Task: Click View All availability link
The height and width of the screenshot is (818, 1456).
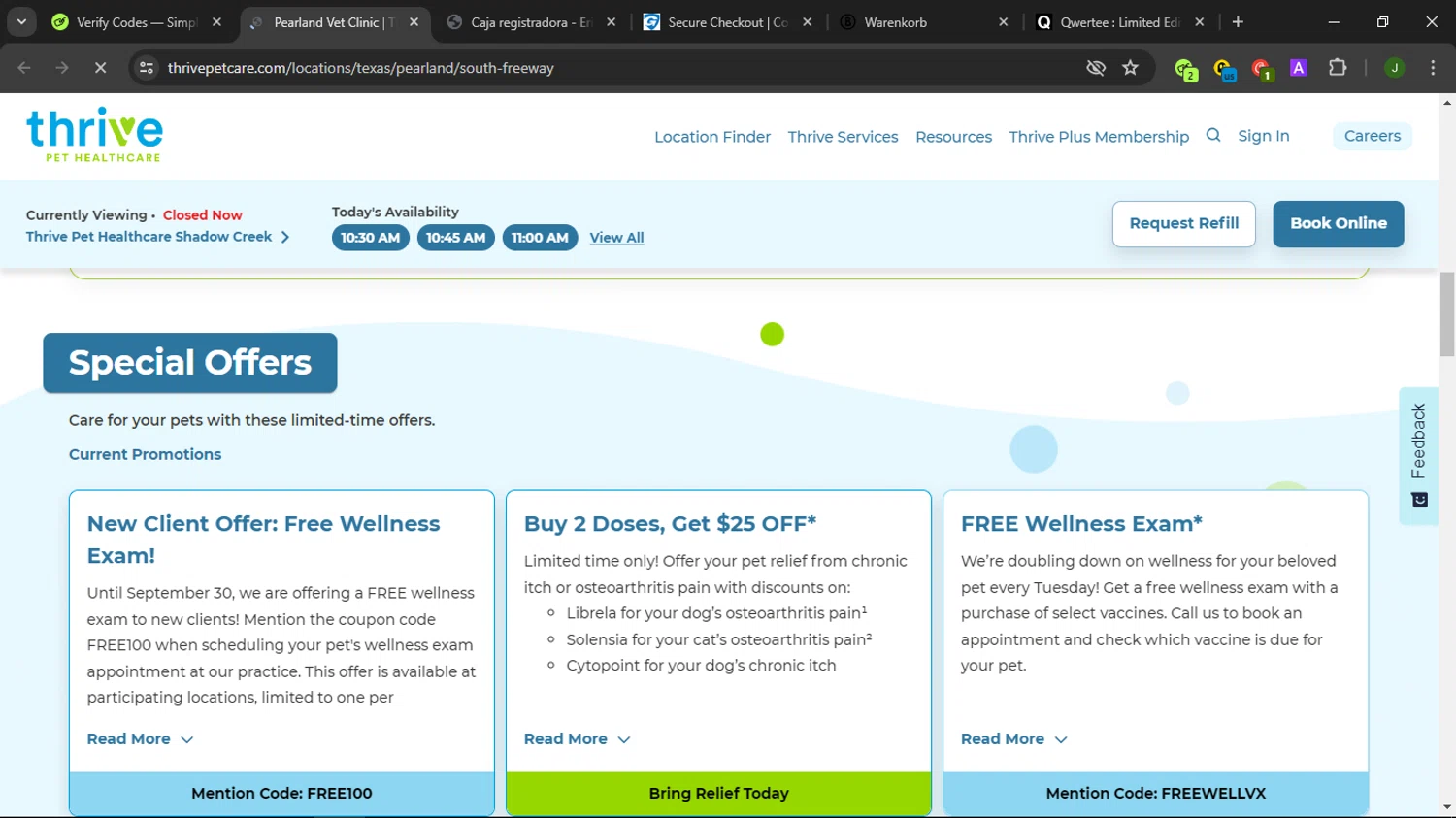Action: [616, 238]
